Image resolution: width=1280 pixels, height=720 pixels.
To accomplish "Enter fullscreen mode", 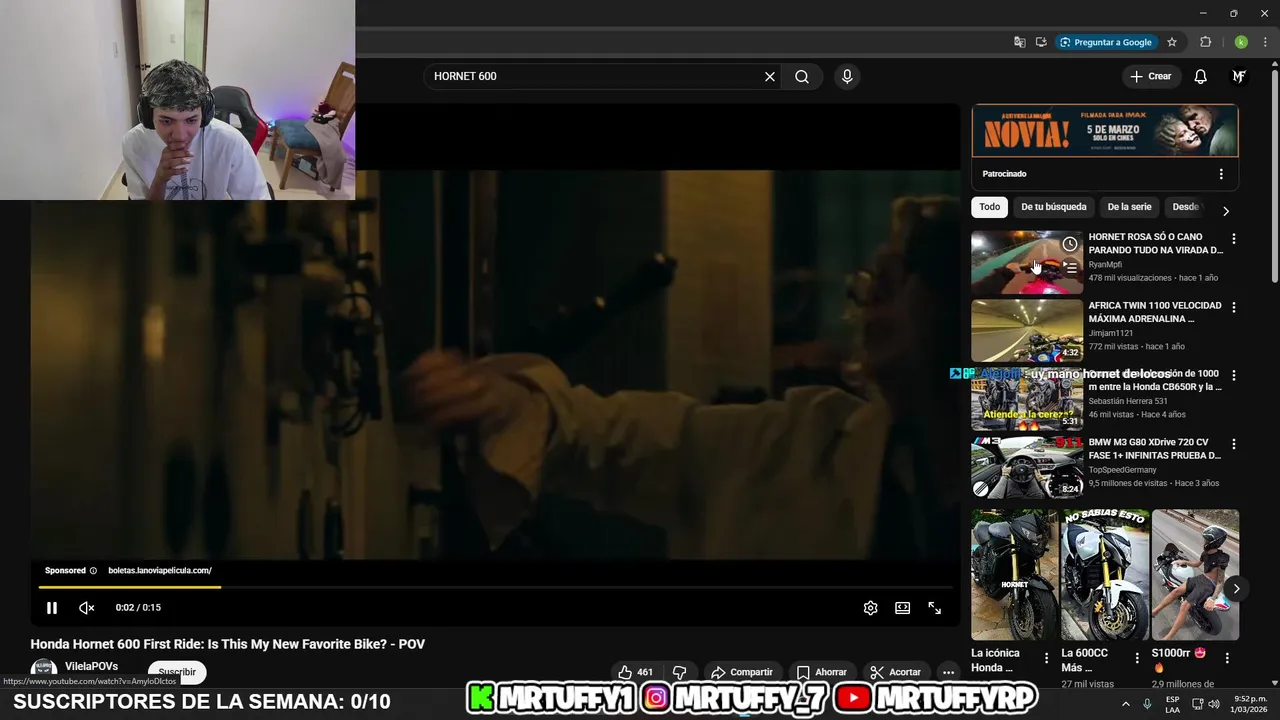I will coord(934,608).
